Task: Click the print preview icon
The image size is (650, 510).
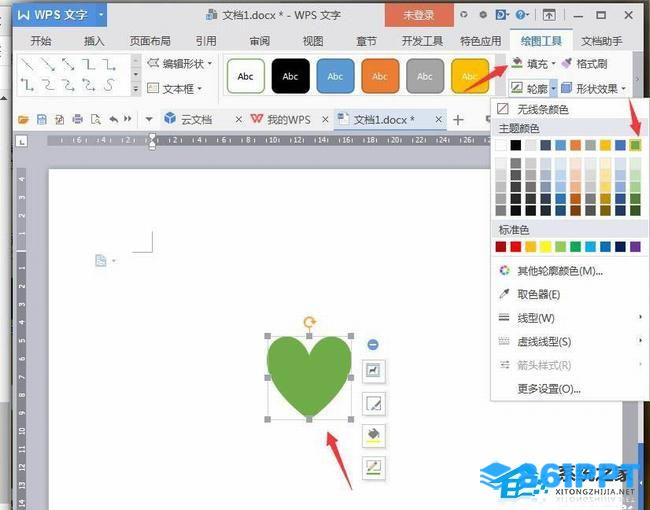Action: 96,120
